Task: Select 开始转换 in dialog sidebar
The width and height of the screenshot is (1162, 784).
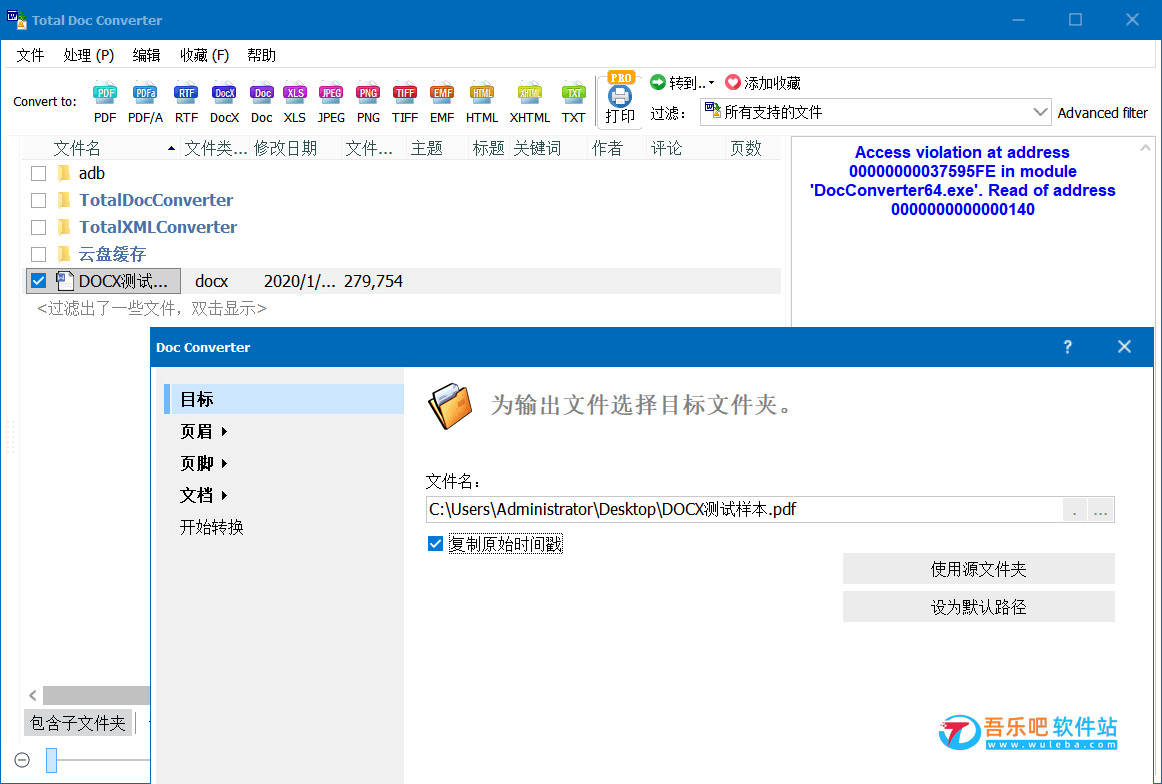Action: pos(212,527)
